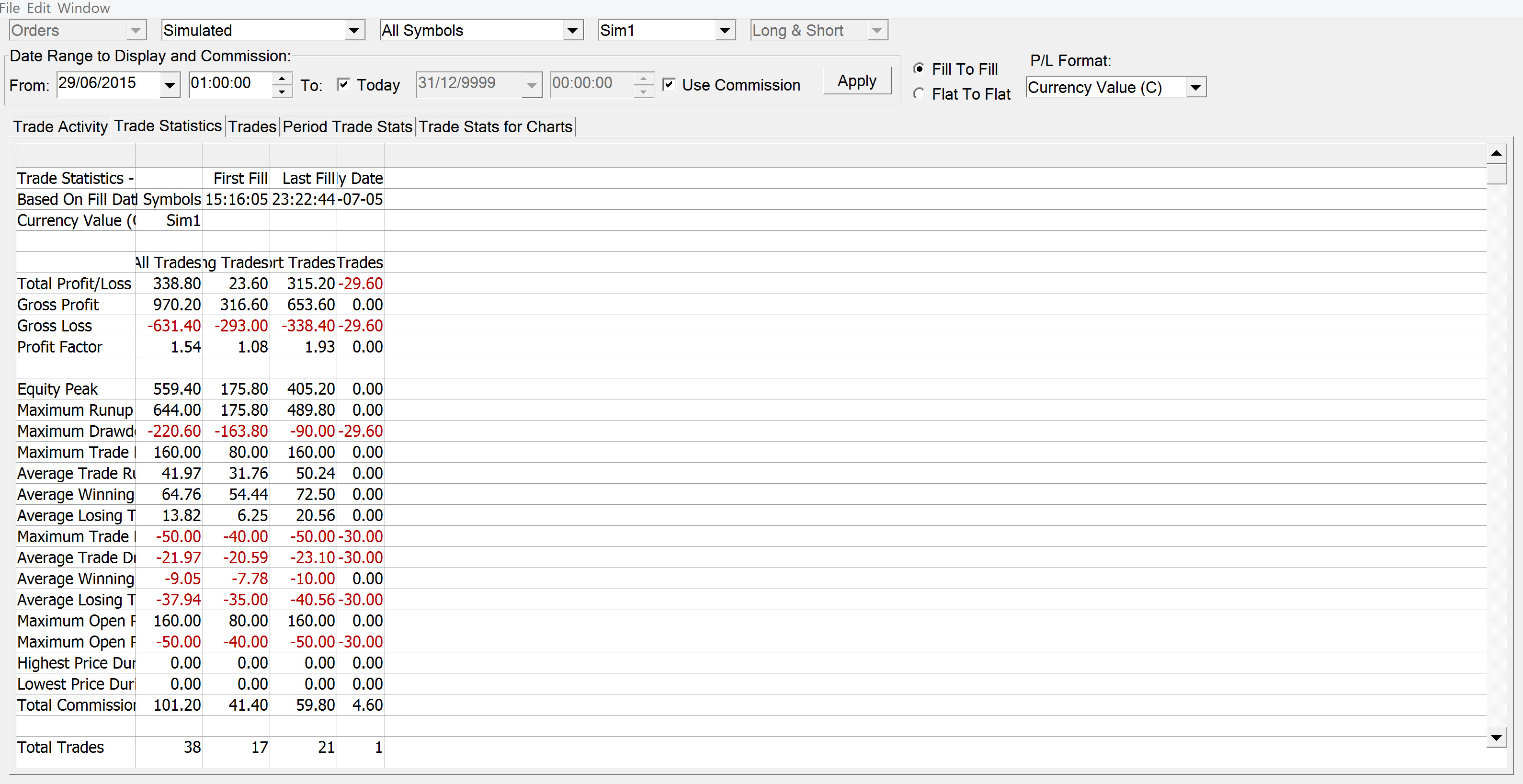The image size is (1523, 784).
Task: Open P/L Format Currency Value dropdown
Action: 1195,88
